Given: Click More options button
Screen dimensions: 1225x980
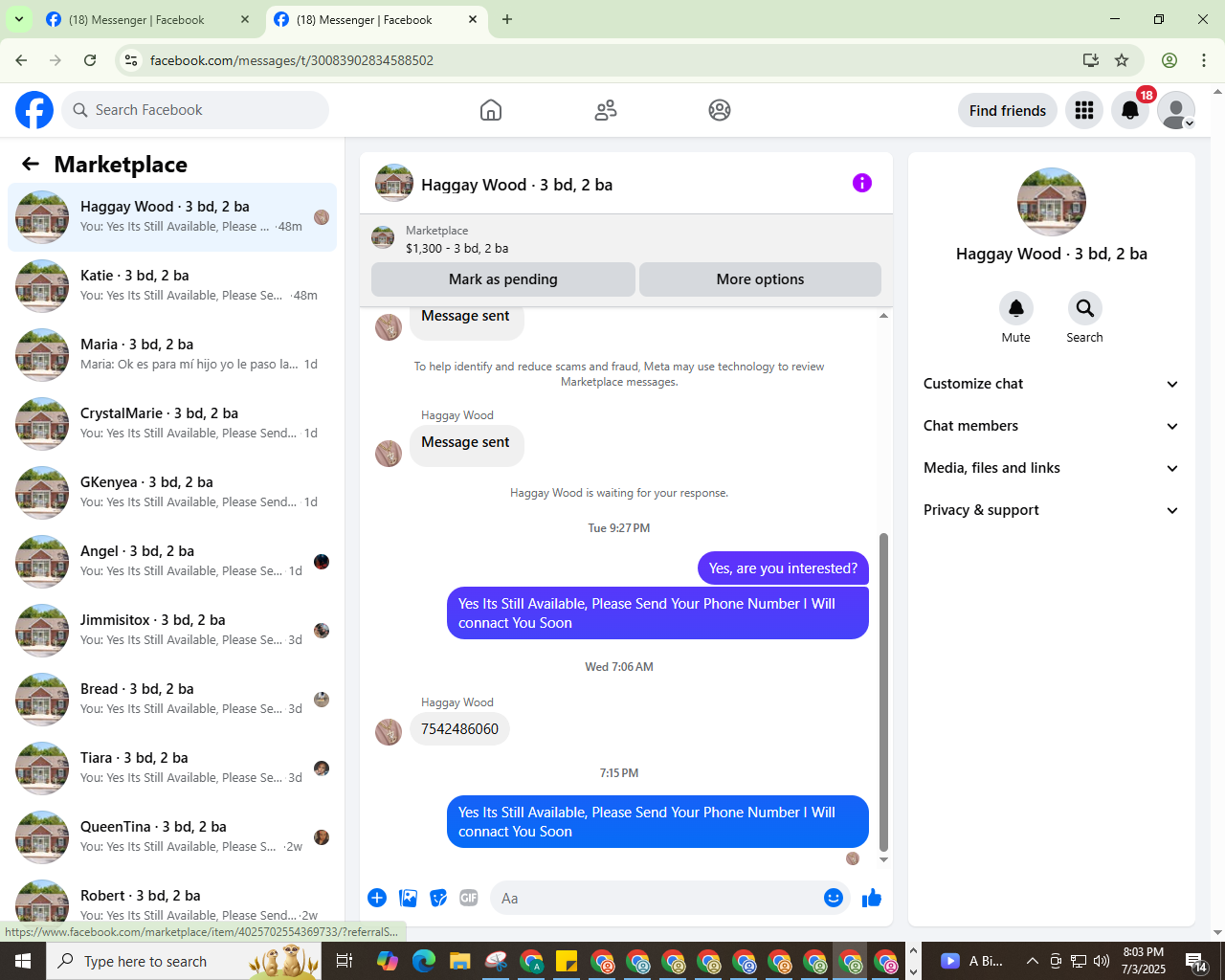Looking at the screenshot, I should coord(760,279).
